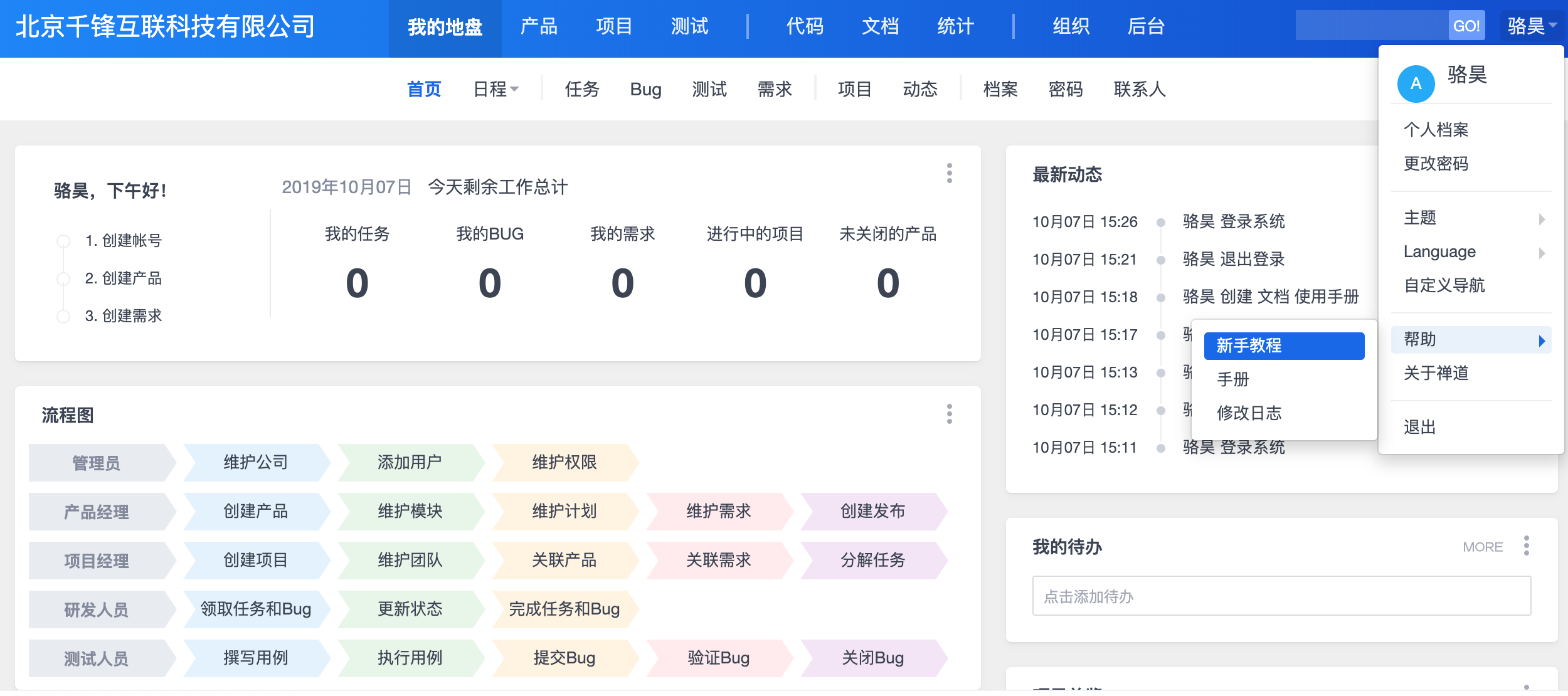Screen dimensions: 1568x696
Task: Select 手册 in the help submenu
Action: pyautogui.click(x=1233, y=379)
